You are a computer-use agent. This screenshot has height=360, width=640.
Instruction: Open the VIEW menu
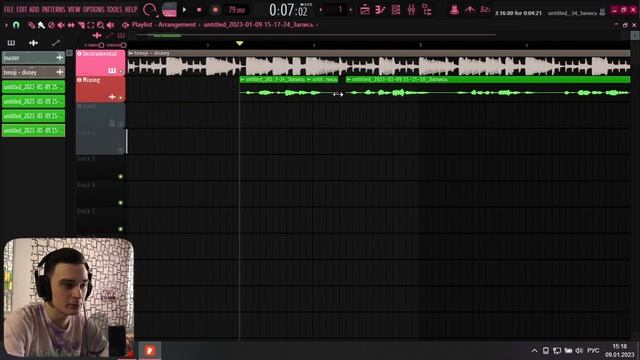pos(74,9)
